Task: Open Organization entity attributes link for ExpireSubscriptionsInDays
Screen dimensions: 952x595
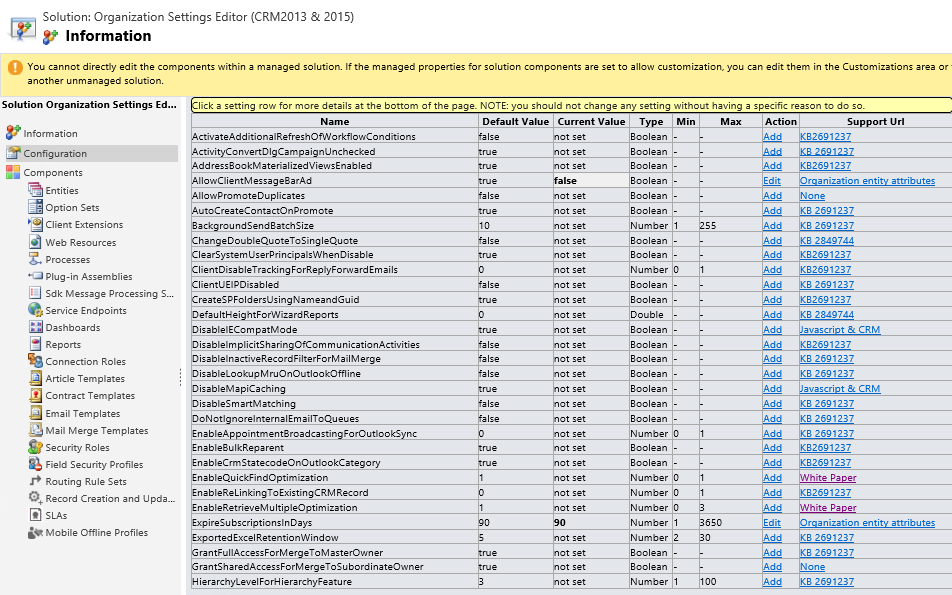Action: pyautogui.click(x=867, y=522)
